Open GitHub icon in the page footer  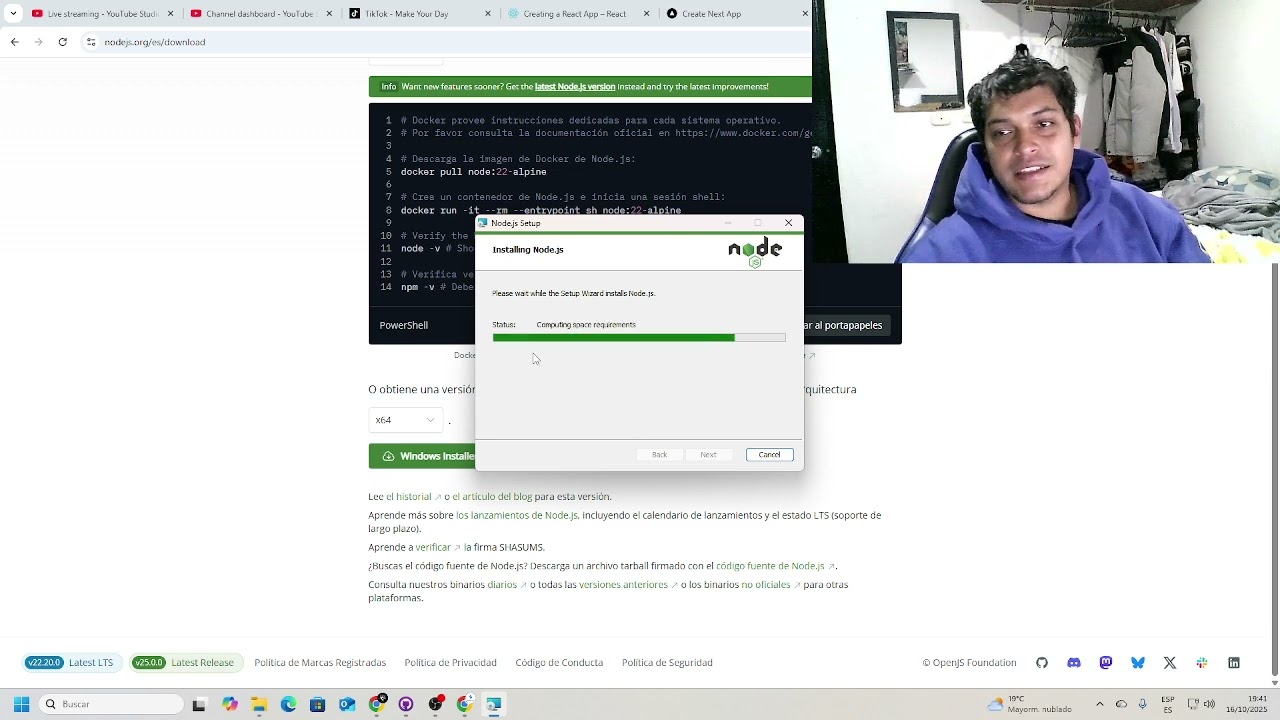pyautogui.click(x=1042, y=663)
